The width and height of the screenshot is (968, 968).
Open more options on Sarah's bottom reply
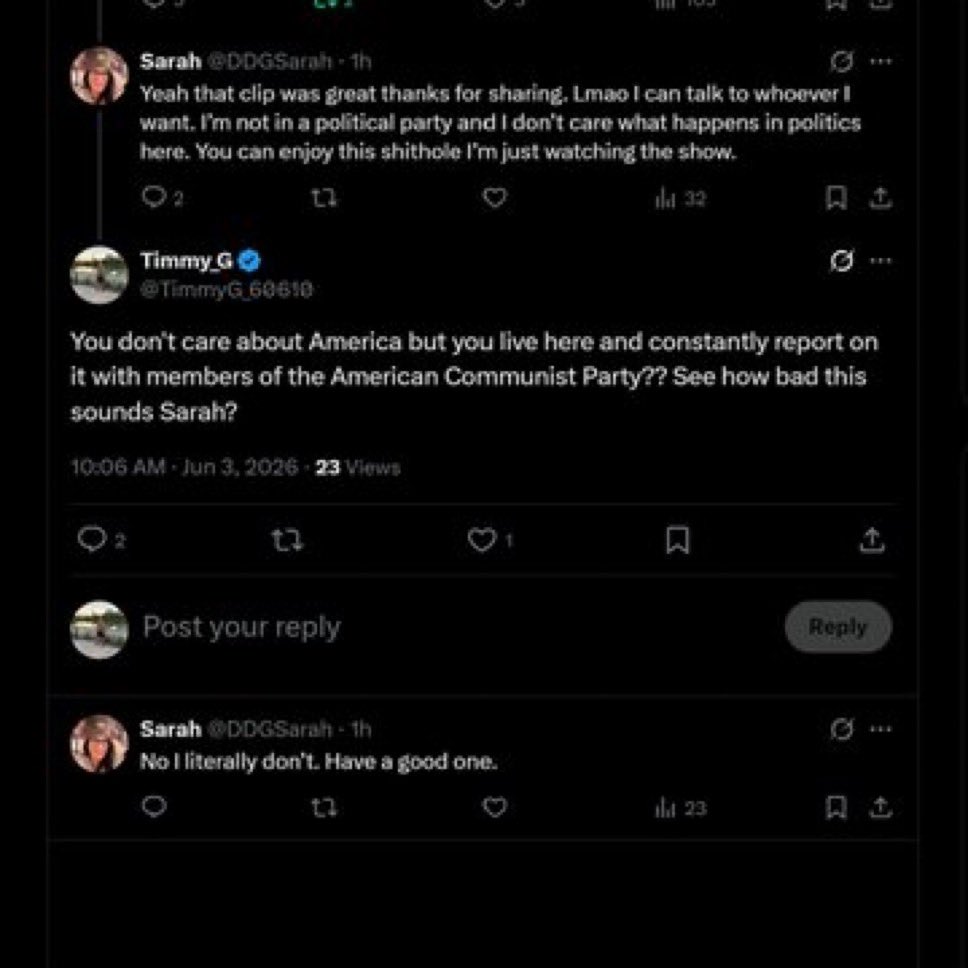coord(881,729)
